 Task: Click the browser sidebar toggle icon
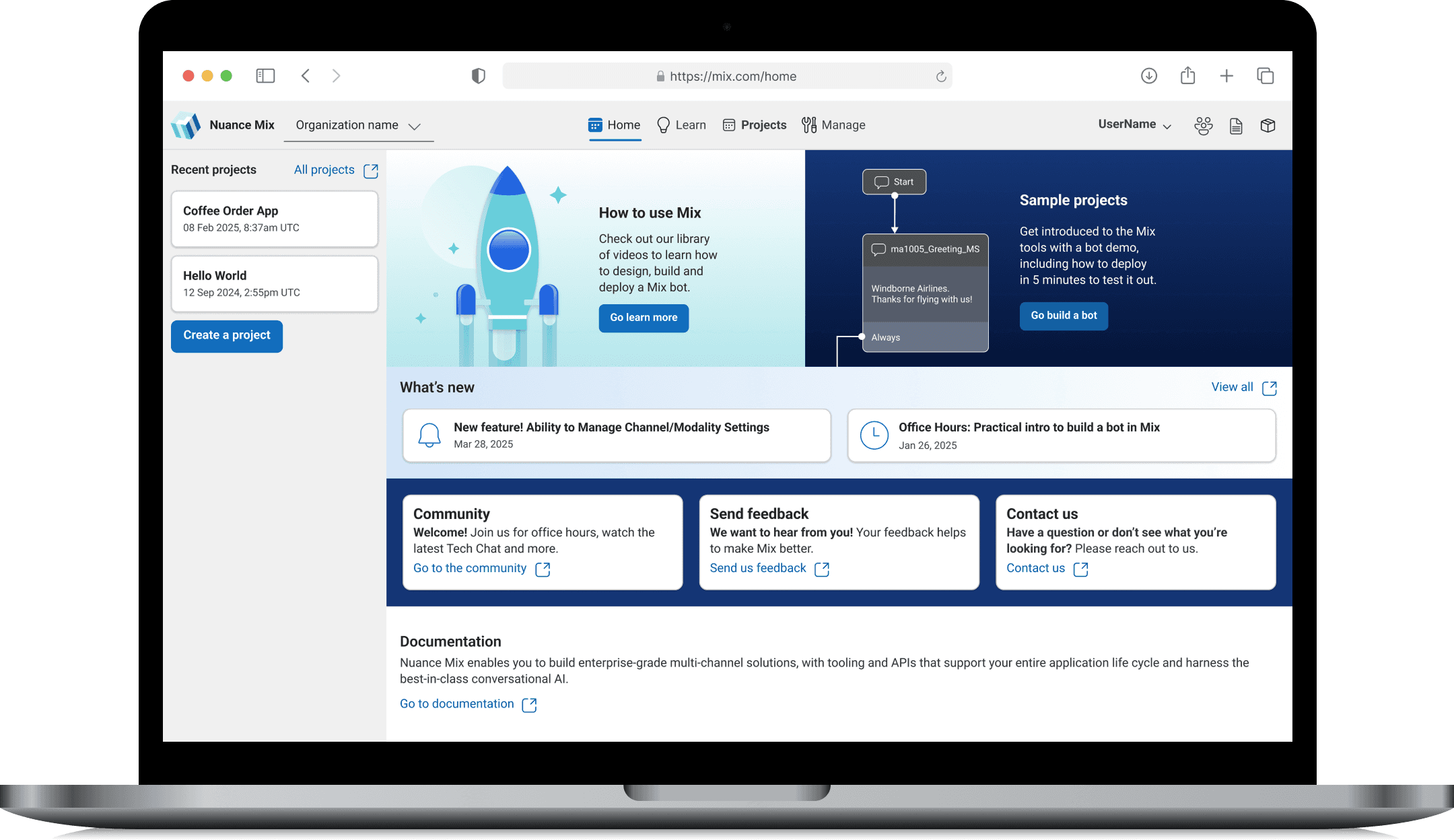click(265, 76)
